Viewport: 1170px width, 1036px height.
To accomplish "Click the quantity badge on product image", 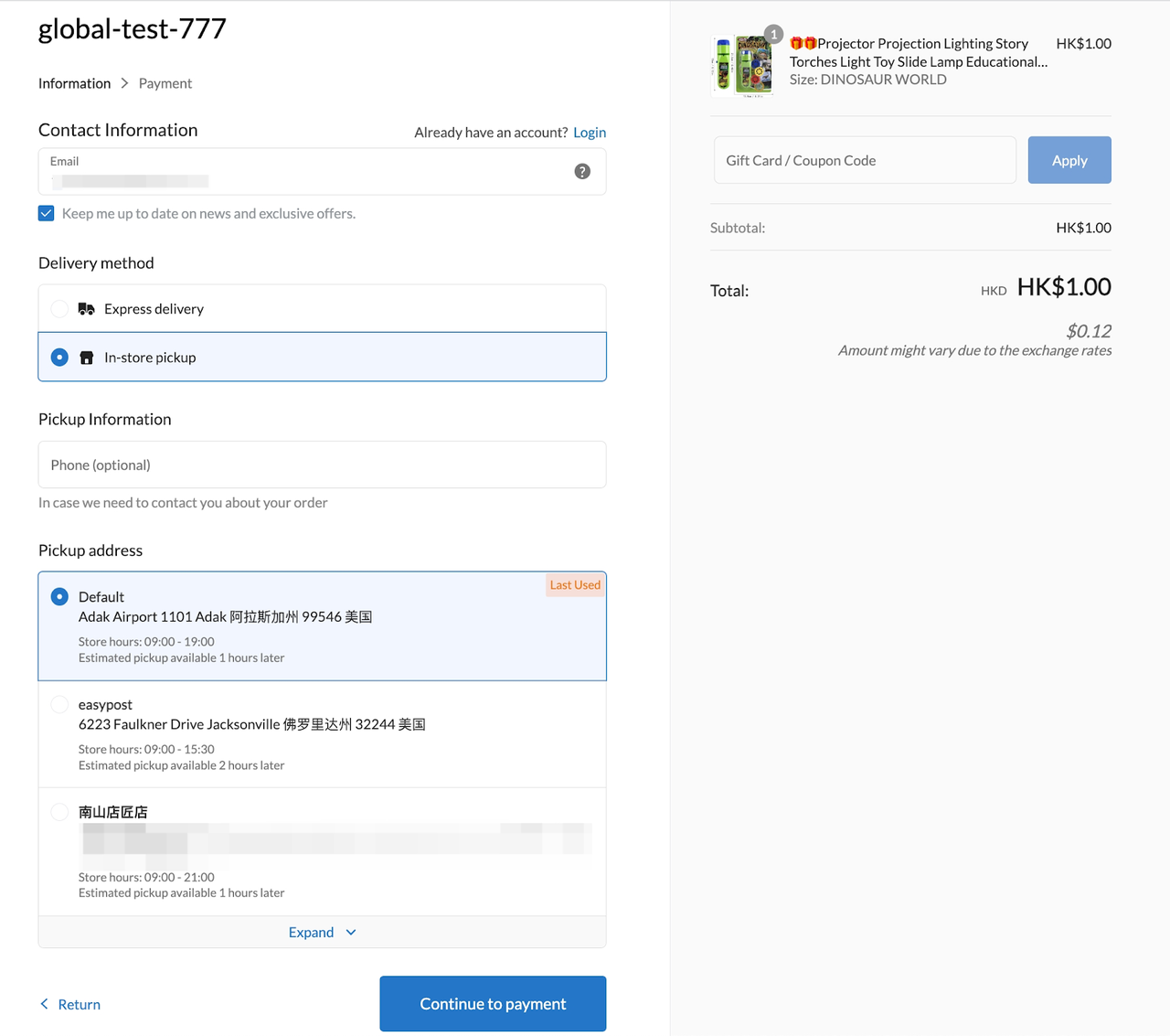I will tap(773, 35).
